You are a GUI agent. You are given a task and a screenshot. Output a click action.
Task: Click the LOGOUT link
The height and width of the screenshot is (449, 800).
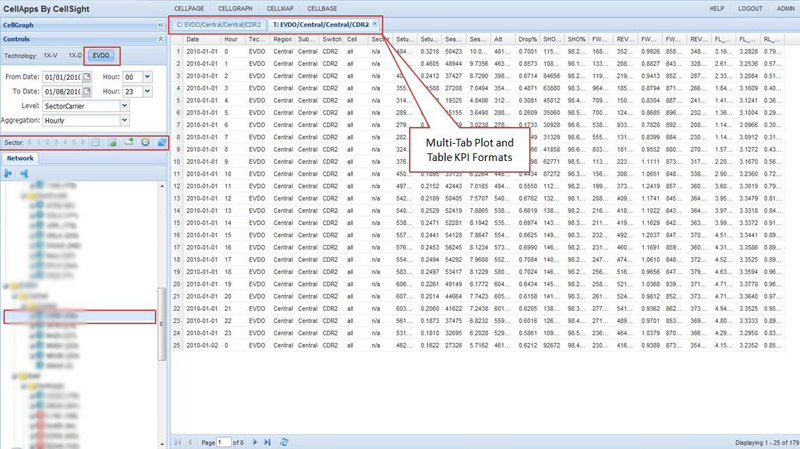click(749, 8)
